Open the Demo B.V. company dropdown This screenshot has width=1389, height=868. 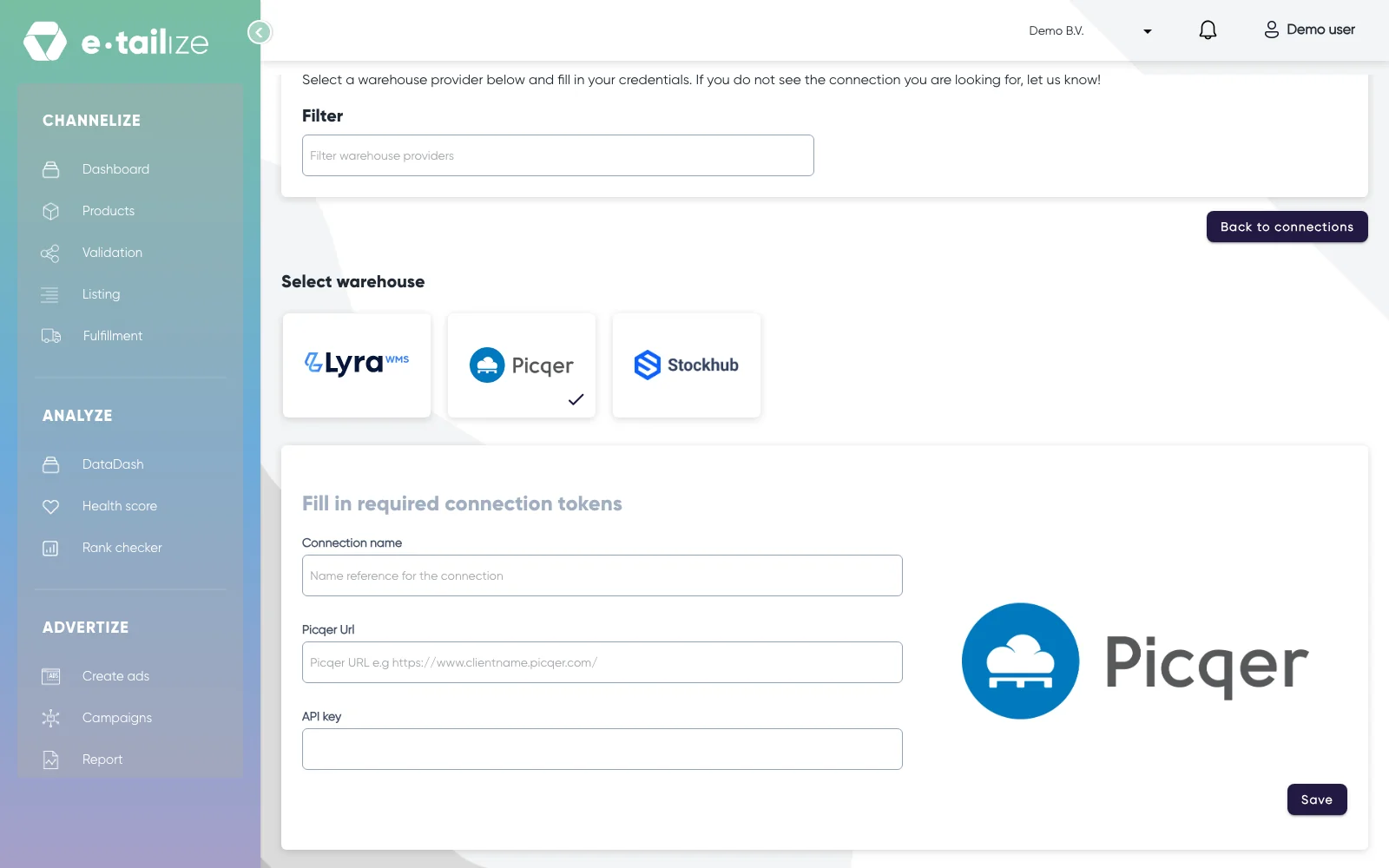click(x=1090, y=31)
